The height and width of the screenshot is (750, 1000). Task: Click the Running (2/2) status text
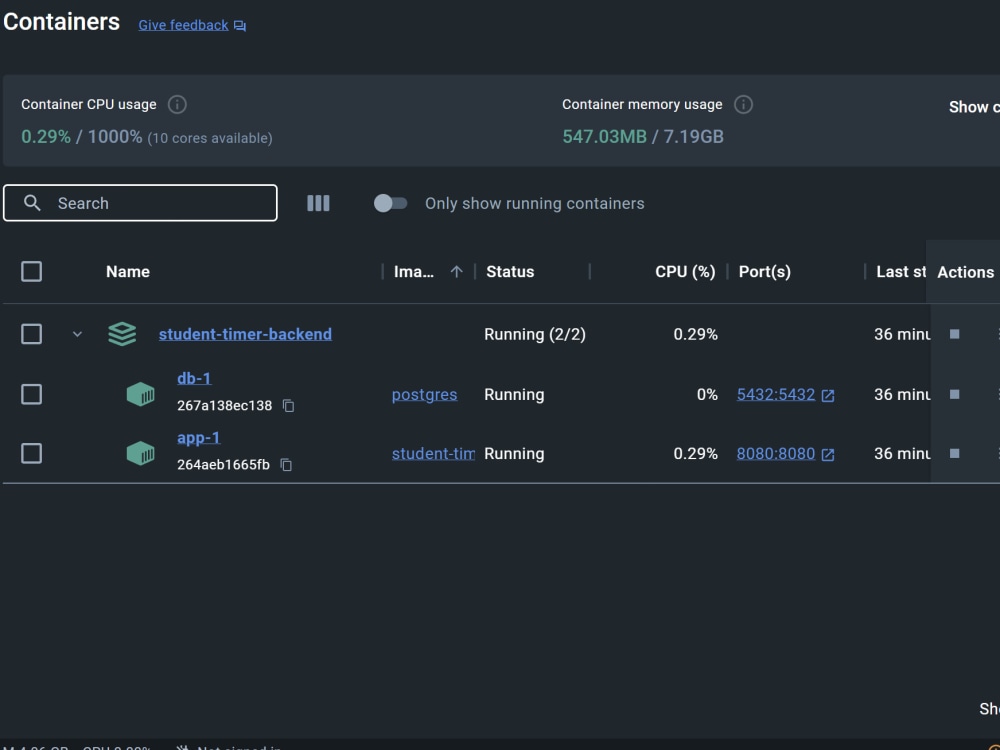click(534, 334)
